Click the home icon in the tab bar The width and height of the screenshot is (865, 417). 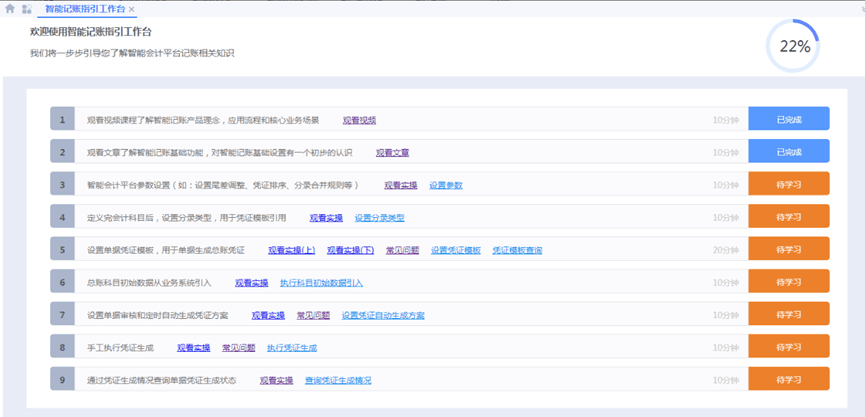coord(10,9)
